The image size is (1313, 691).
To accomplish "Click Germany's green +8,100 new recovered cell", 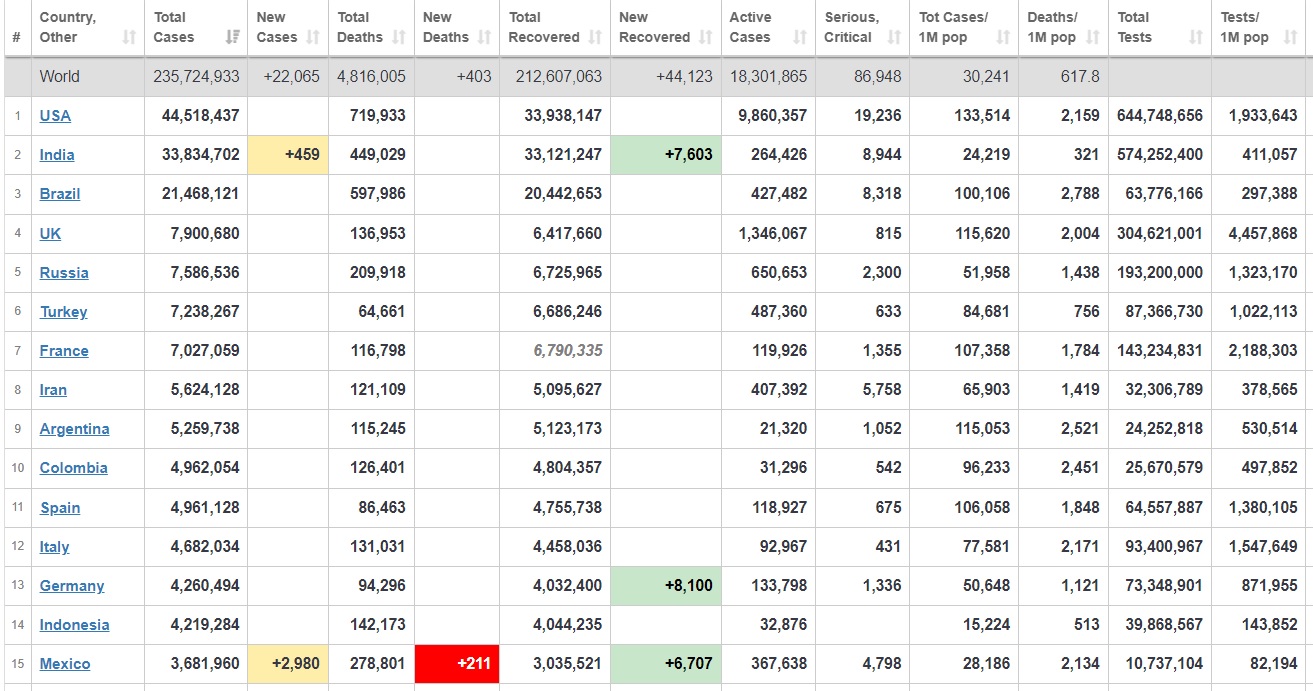I will coord(666,586).
